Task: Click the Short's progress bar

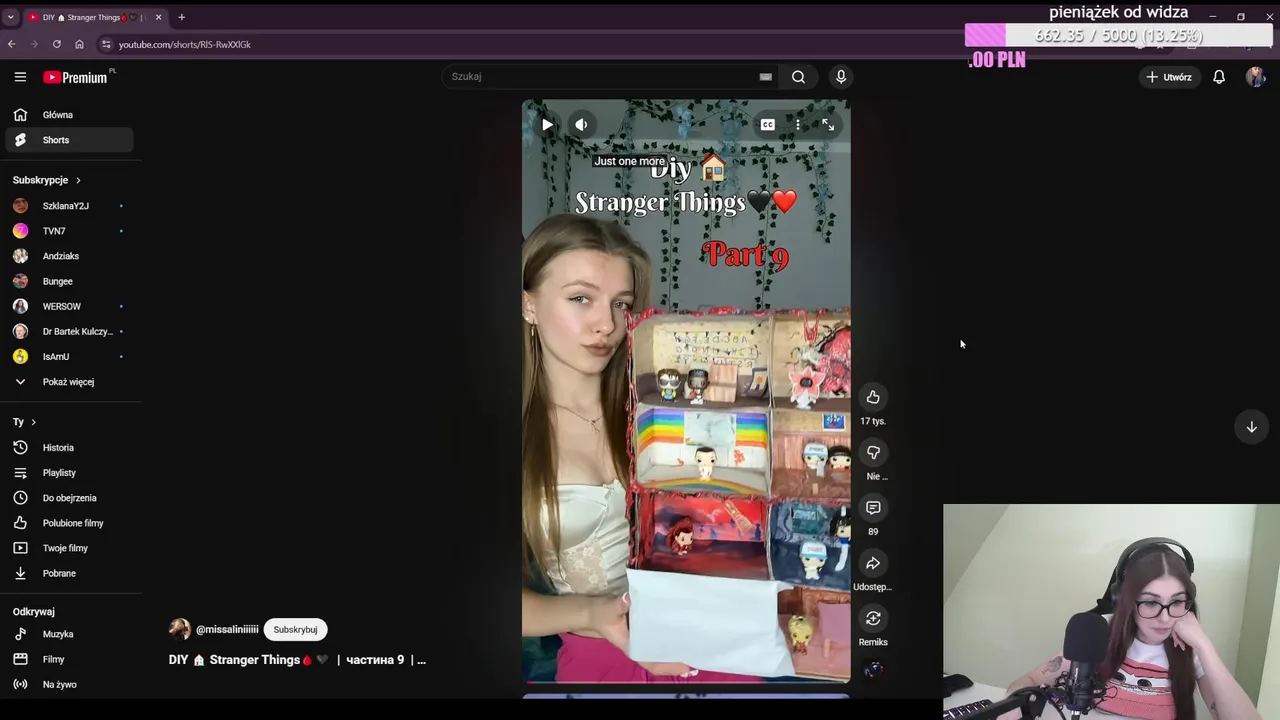Action: 686,683
